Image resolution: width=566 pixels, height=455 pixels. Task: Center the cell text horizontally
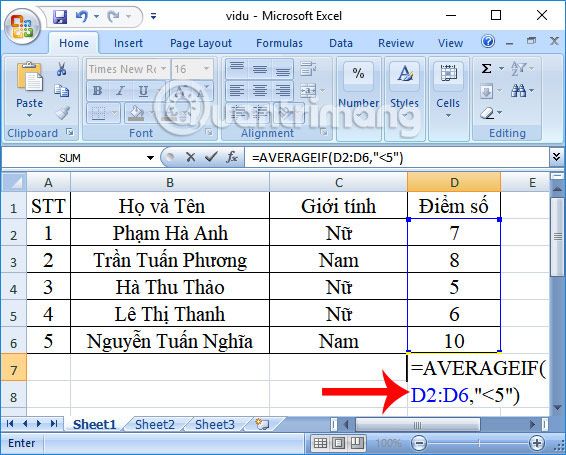(x=260, y=91)
